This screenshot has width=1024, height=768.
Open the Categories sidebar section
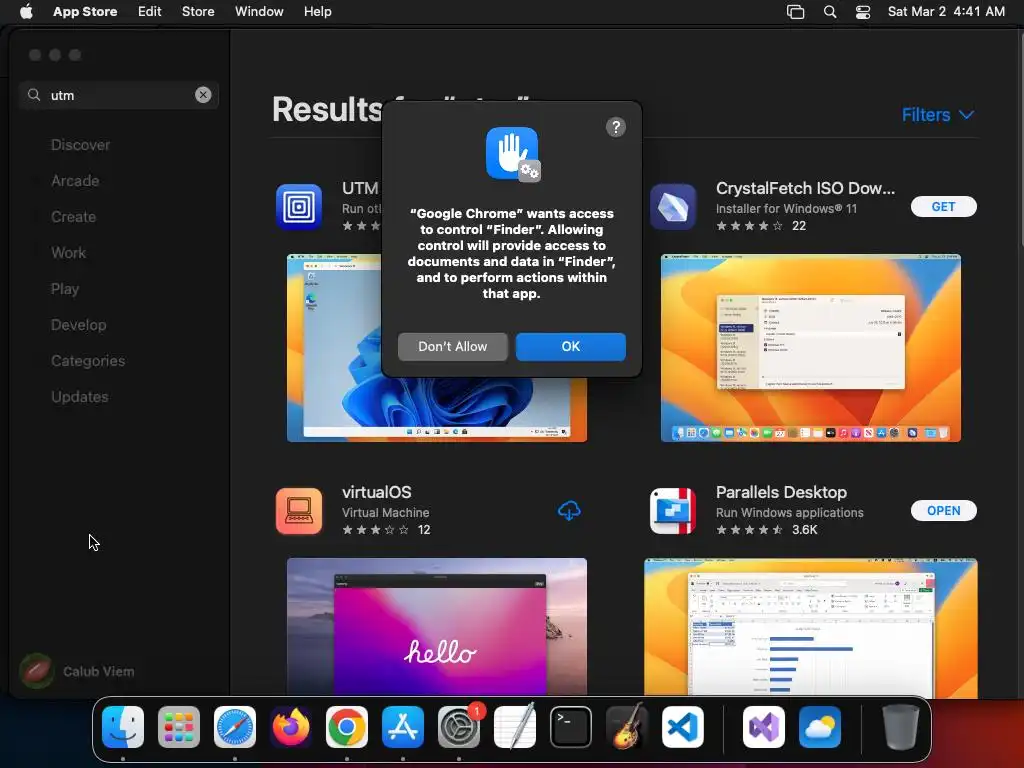tap(88, 360)
